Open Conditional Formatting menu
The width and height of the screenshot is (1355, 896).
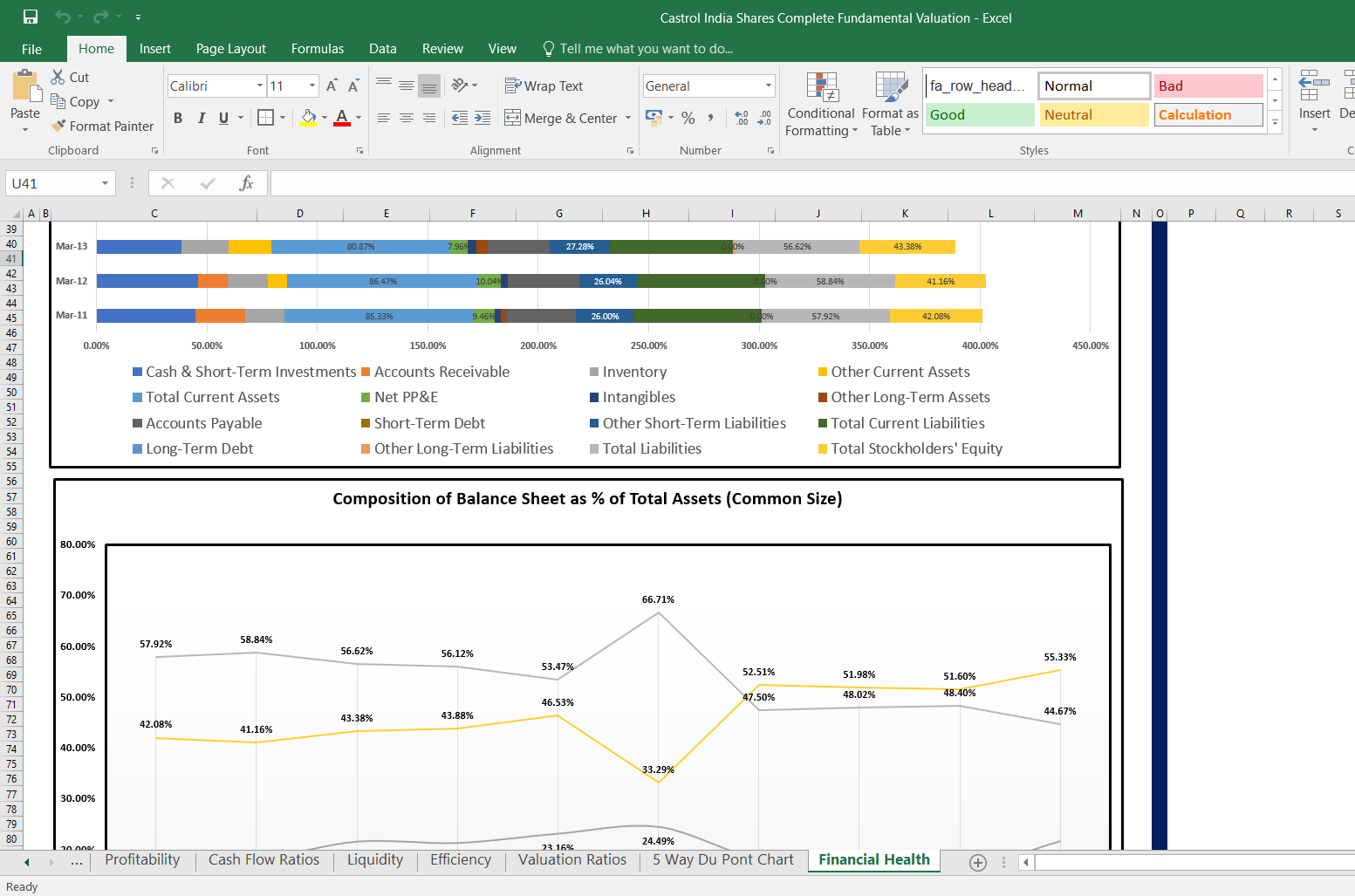click(x=821, y=105)
